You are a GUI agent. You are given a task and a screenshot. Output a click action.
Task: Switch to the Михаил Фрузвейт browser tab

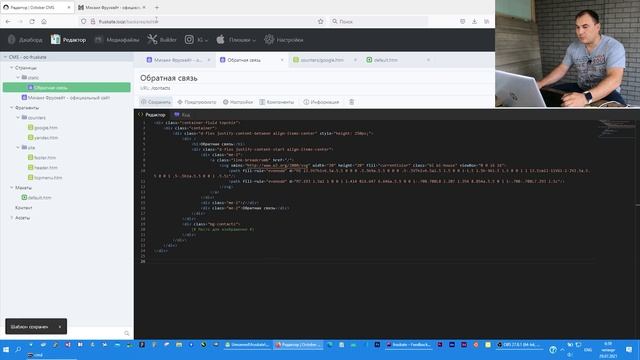point(112,7)
